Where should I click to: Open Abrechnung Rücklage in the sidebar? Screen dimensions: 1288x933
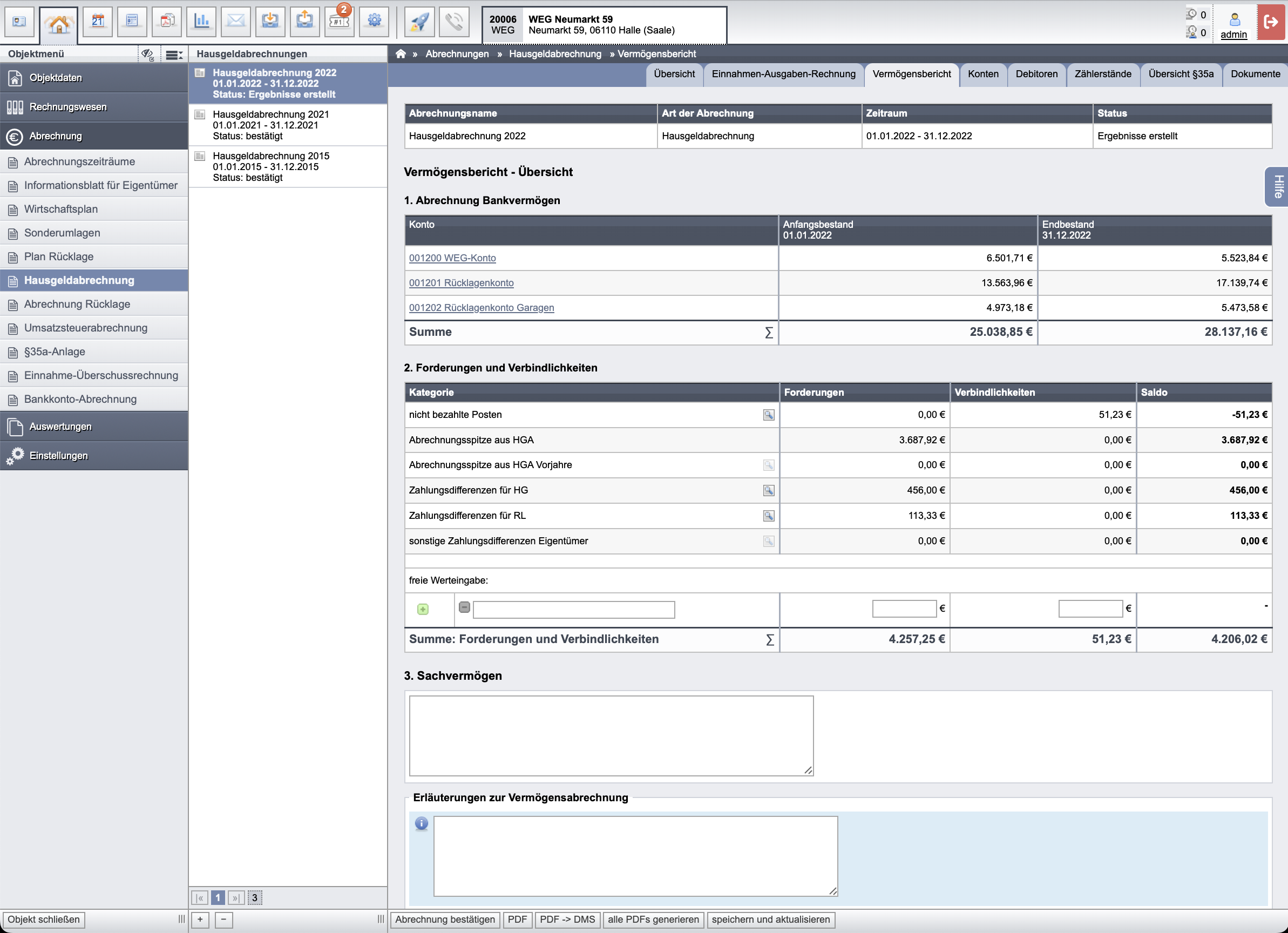point(94,305)
